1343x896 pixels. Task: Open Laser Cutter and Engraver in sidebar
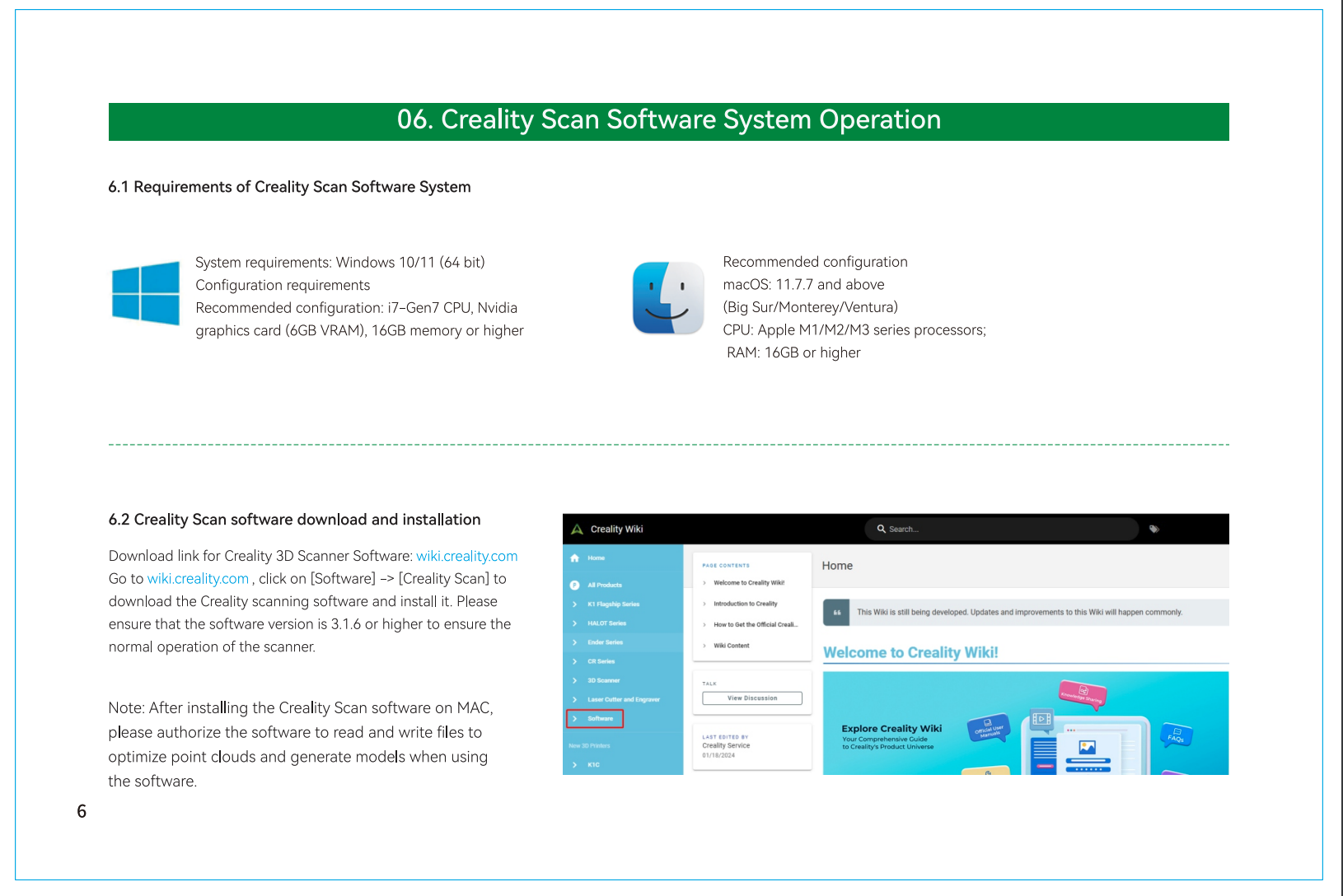click(624, 700)
